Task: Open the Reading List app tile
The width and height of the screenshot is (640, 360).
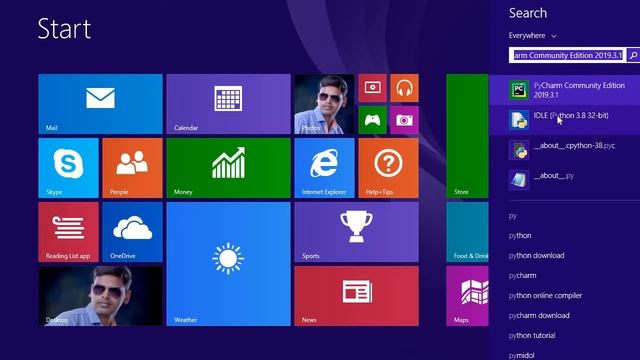Action: click(69, 232)
